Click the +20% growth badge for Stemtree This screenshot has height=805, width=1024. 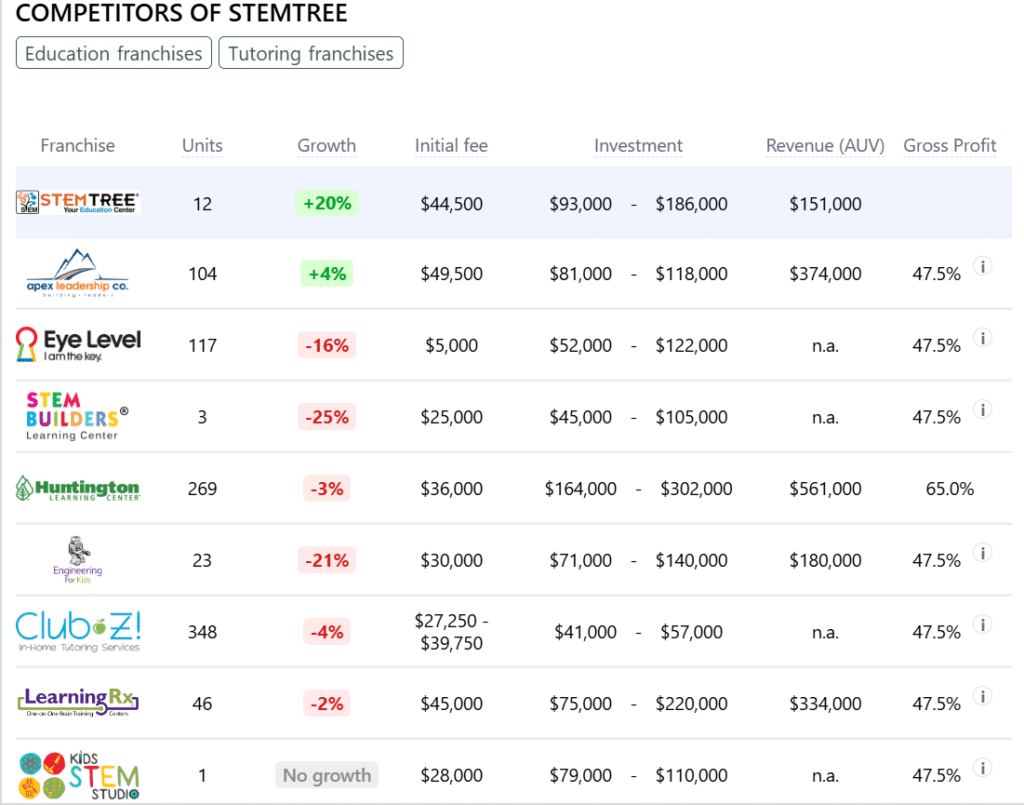tap(327, 203)
